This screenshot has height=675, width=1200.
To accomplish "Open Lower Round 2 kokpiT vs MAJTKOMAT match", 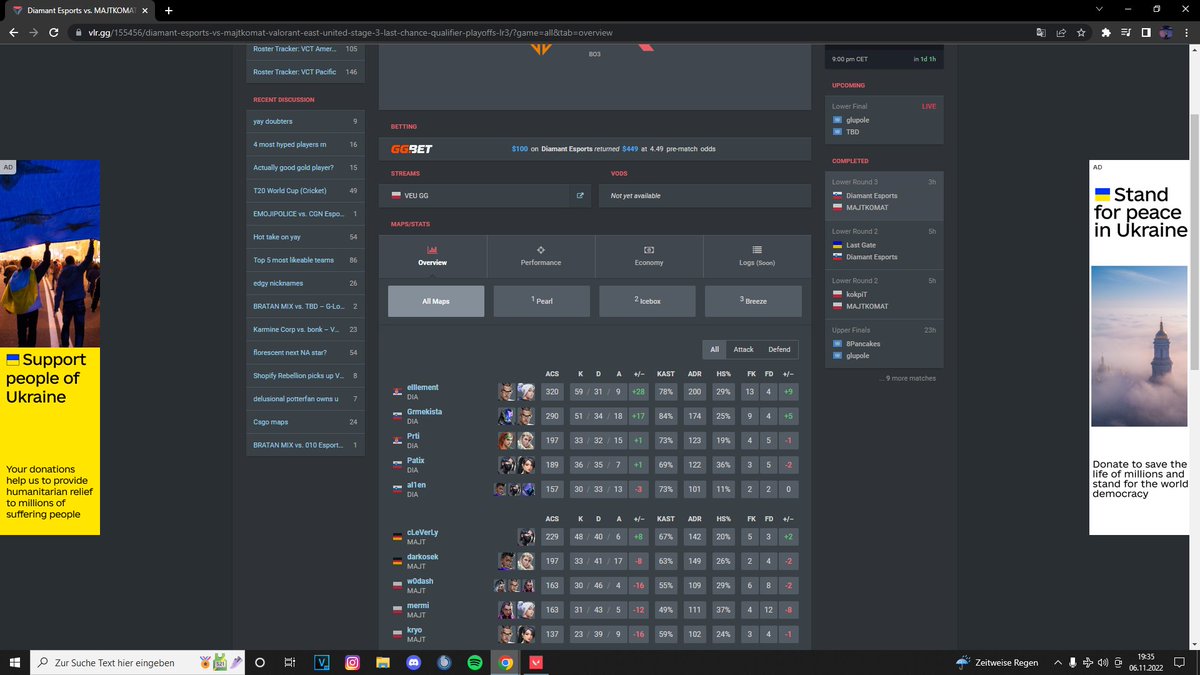I will pyautogui.click(x=884, y=294).
